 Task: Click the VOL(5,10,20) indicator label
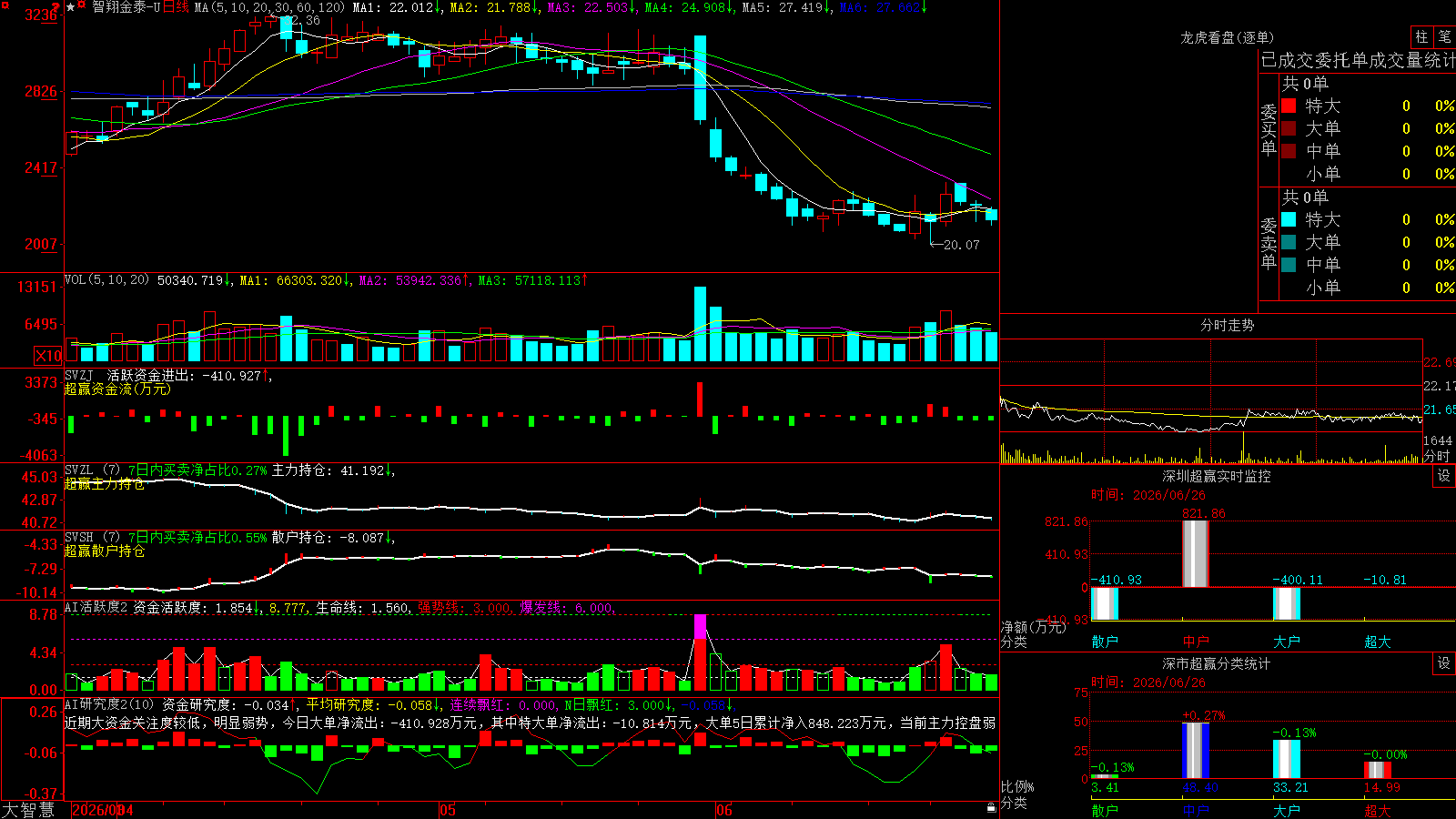[106, 280]
